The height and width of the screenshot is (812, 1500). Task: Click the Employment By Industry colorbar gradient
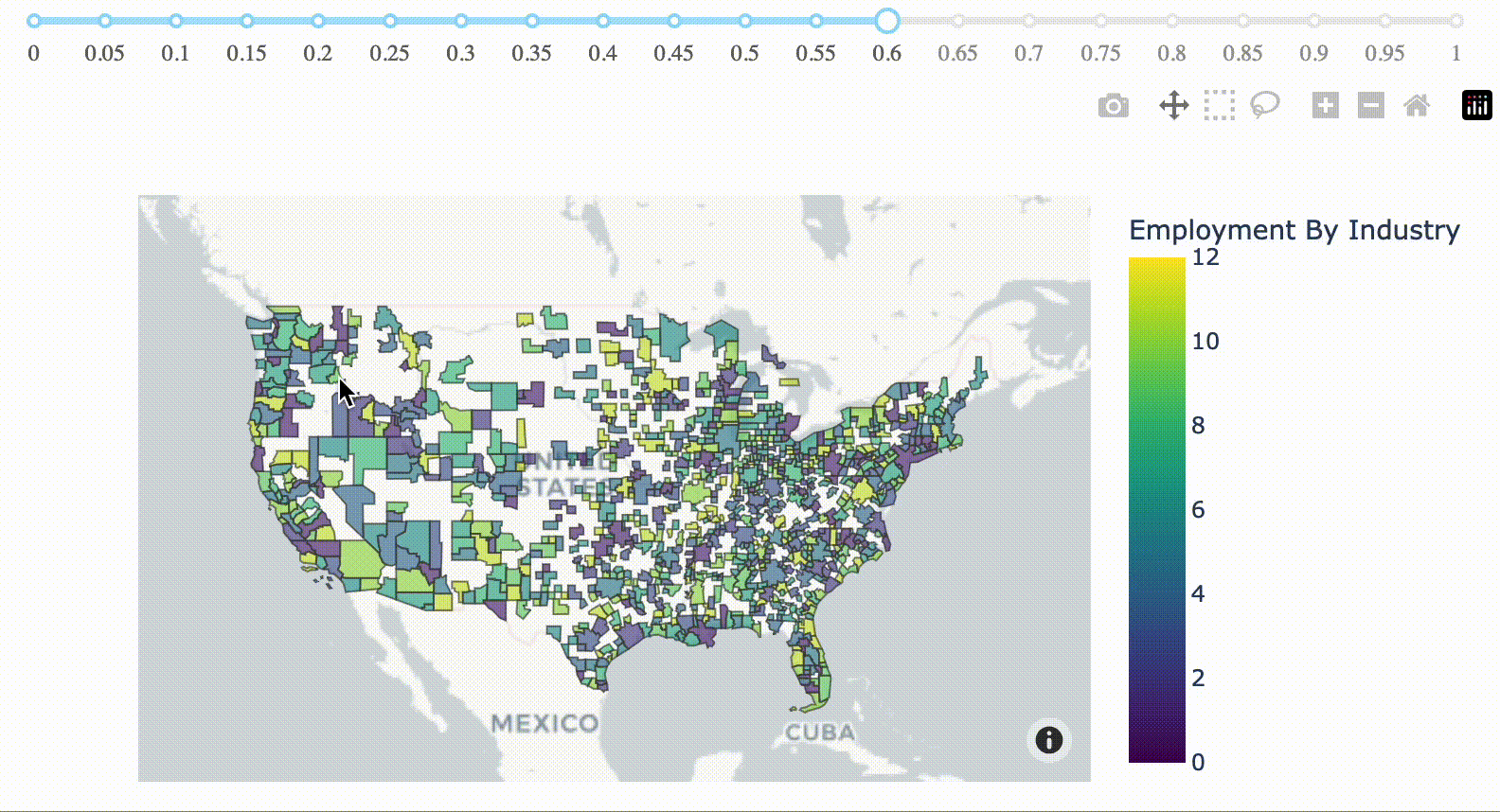click(1157, 509)
